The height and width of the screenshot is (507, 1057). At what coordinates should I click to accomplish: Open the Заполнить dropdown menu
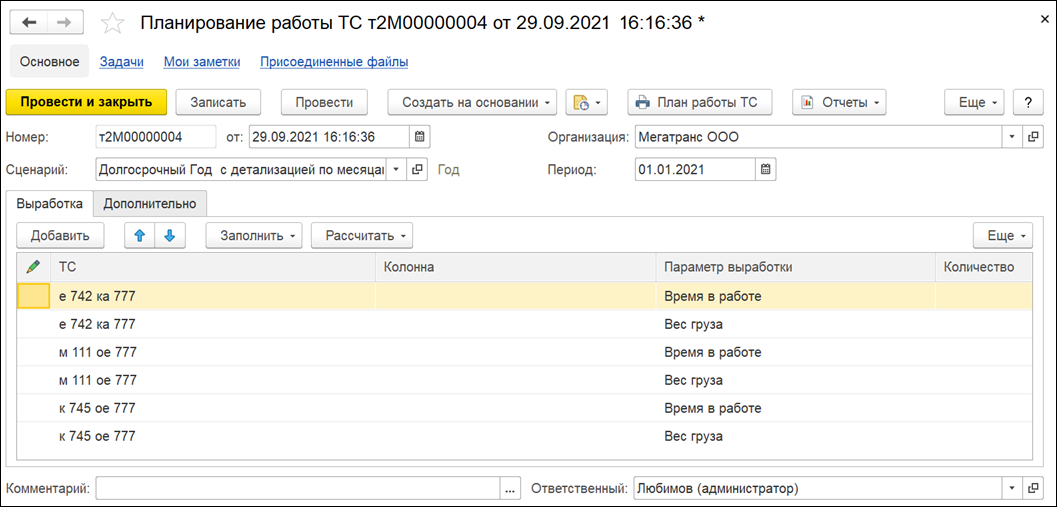[254, 236]
